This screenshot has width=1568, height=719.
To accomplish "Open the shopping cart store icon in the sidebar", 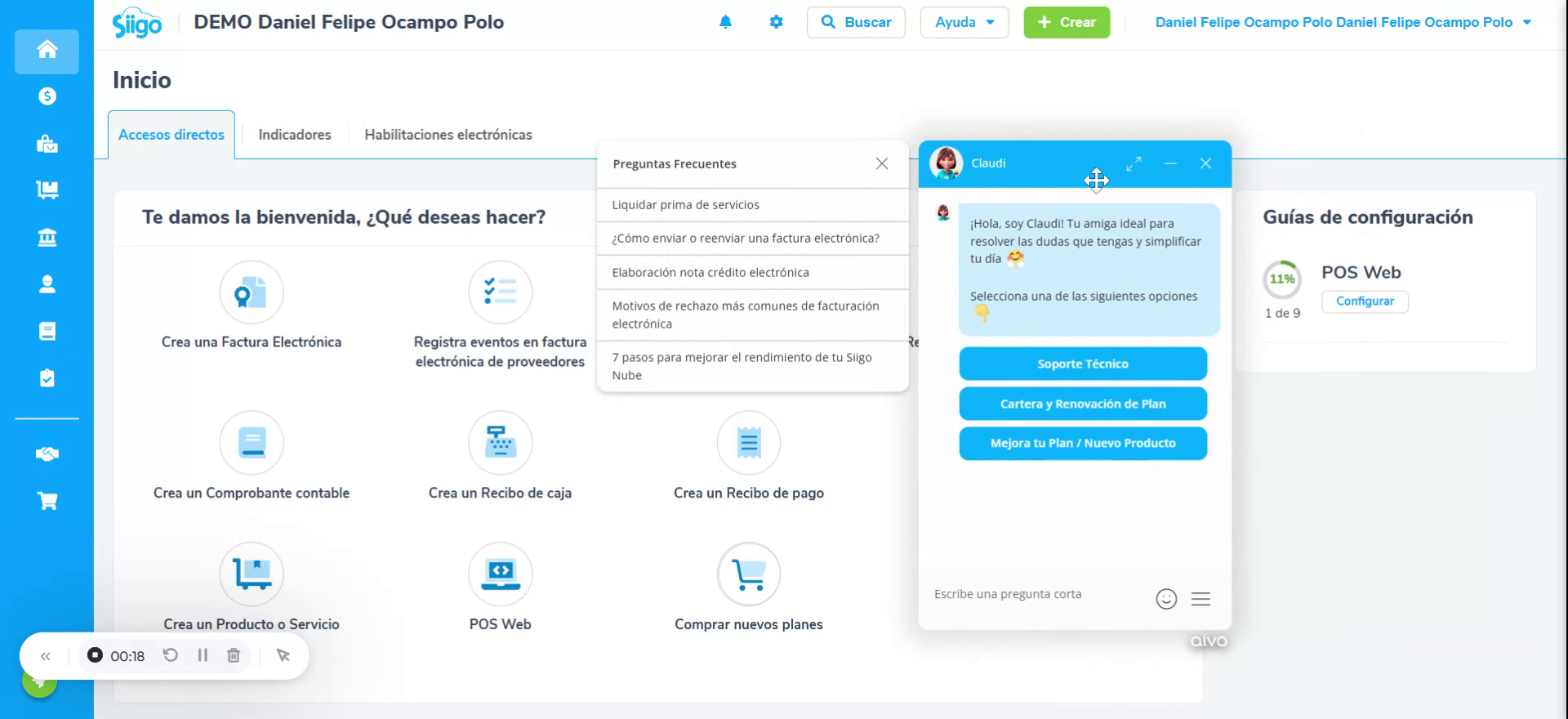I will coord(47,501).
